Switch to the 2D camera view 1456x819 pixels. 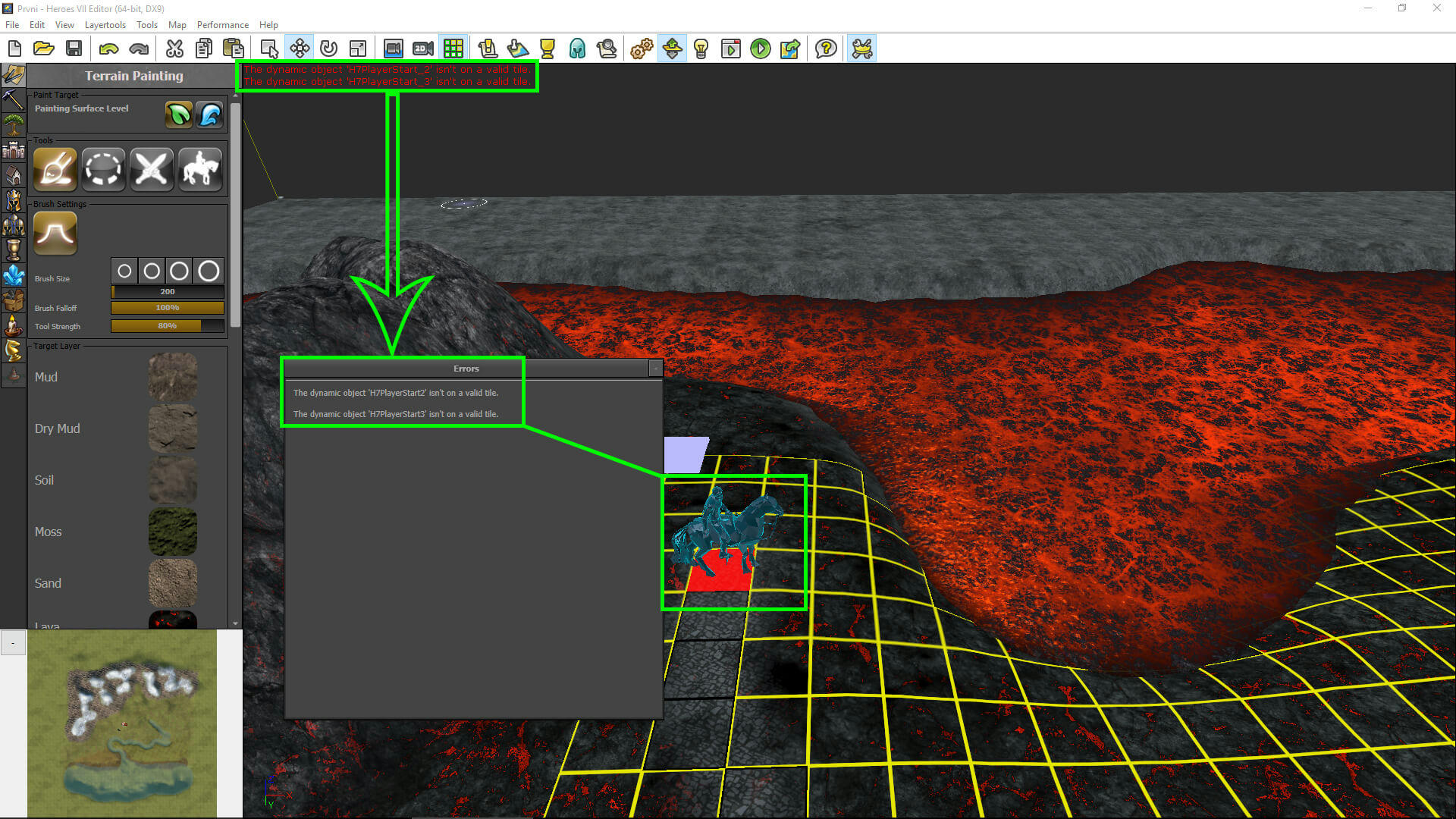pos(423,49)
